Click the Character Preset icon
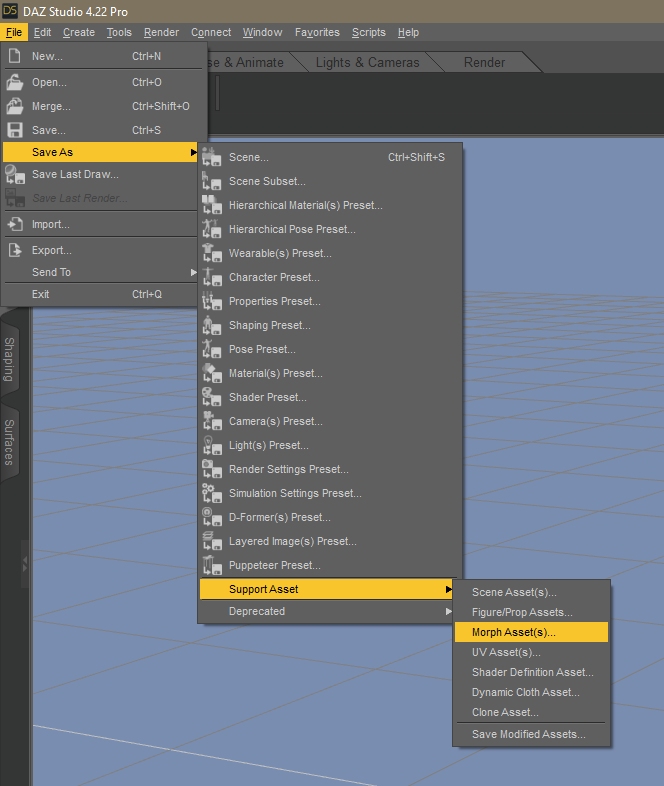Viewport: 664px width, 786px height. pyautogui.click(x=211, y=277)
